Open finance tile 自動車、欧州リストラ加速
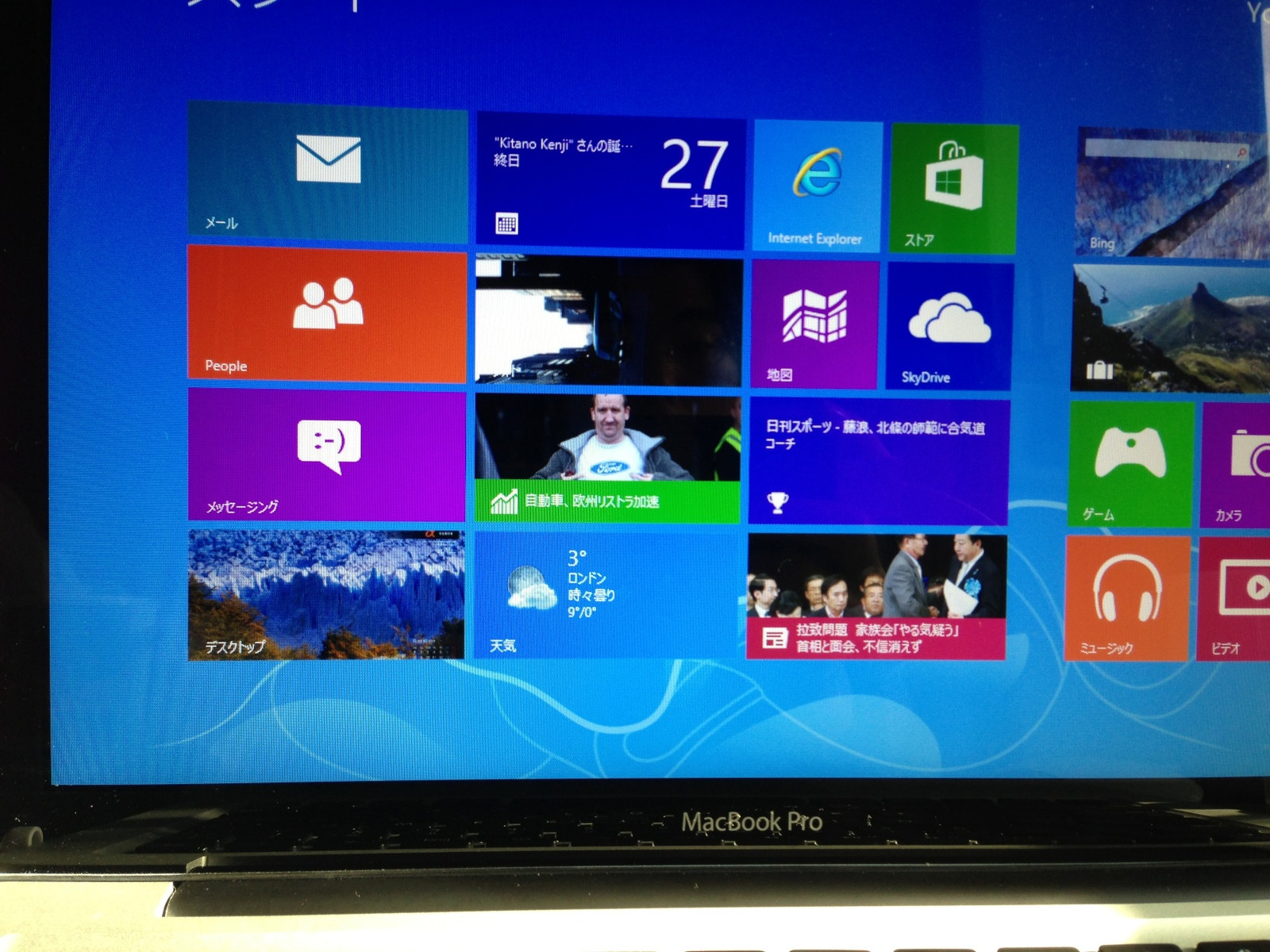This screenshot has width=1270, height=952. 607,459
